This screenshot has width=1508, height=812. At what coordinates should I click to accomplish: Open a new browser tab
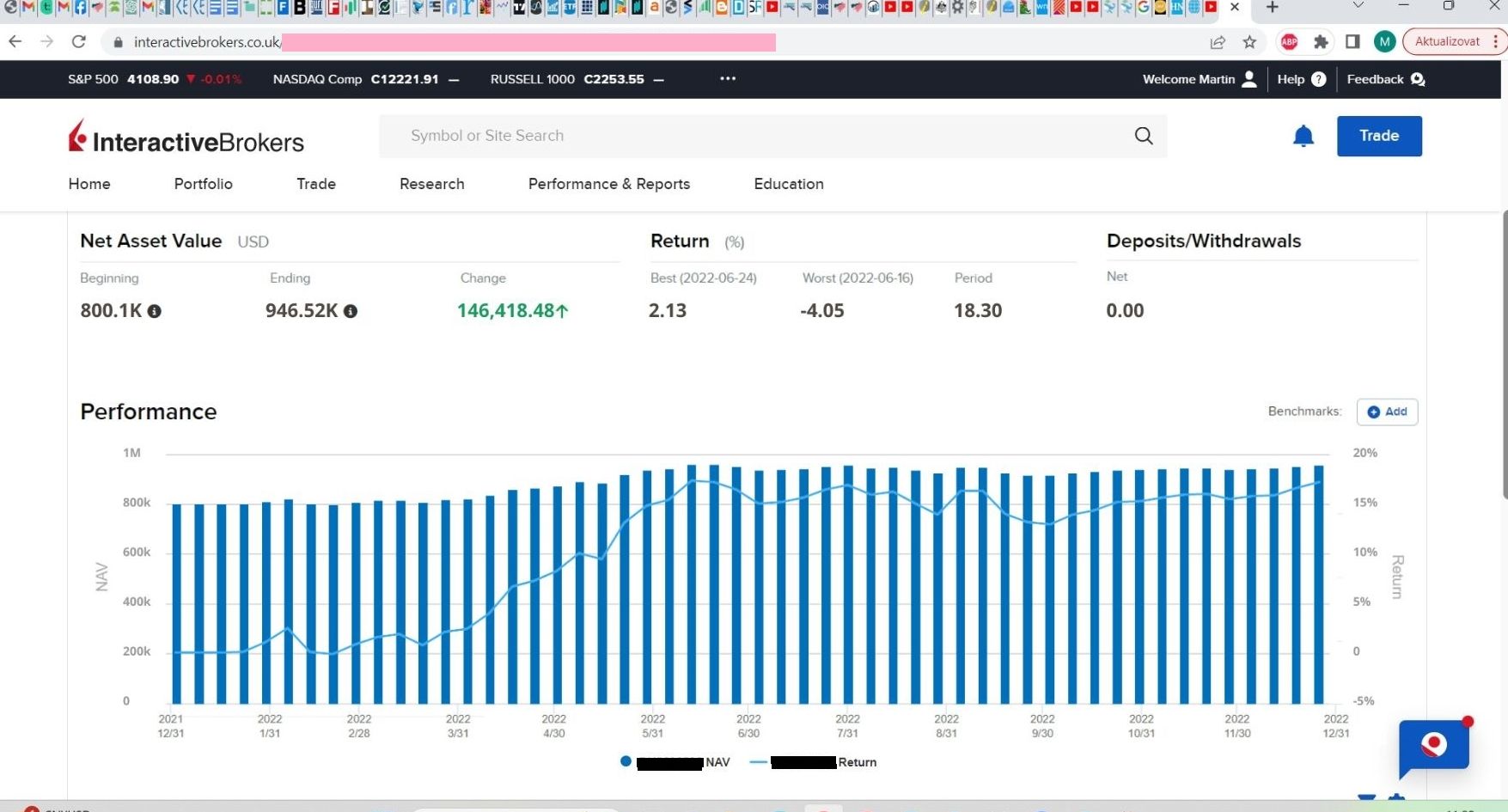(1273, 8)
